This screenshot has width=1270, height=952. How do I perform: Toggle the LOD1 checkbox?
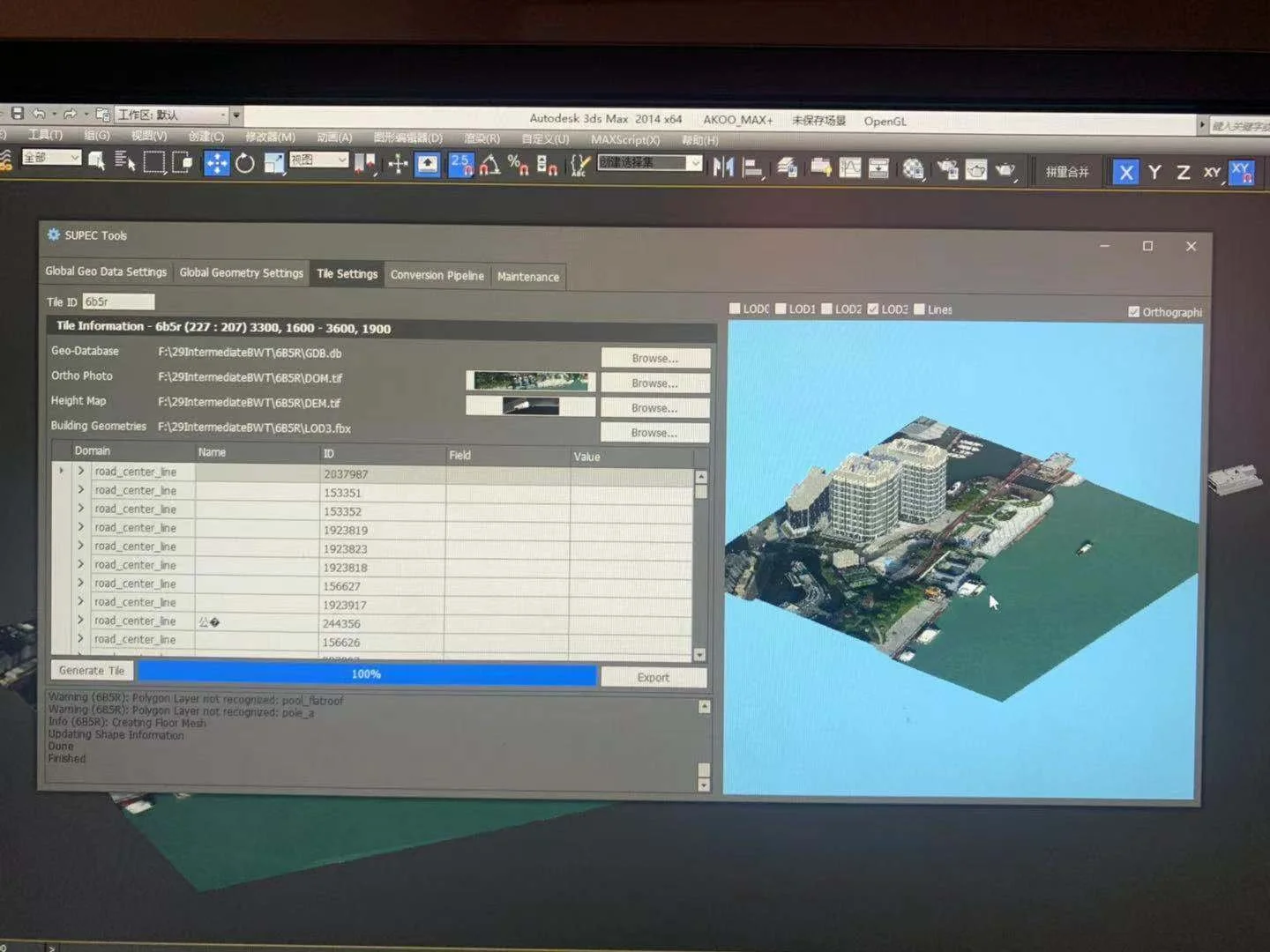[x=781, y=309]
